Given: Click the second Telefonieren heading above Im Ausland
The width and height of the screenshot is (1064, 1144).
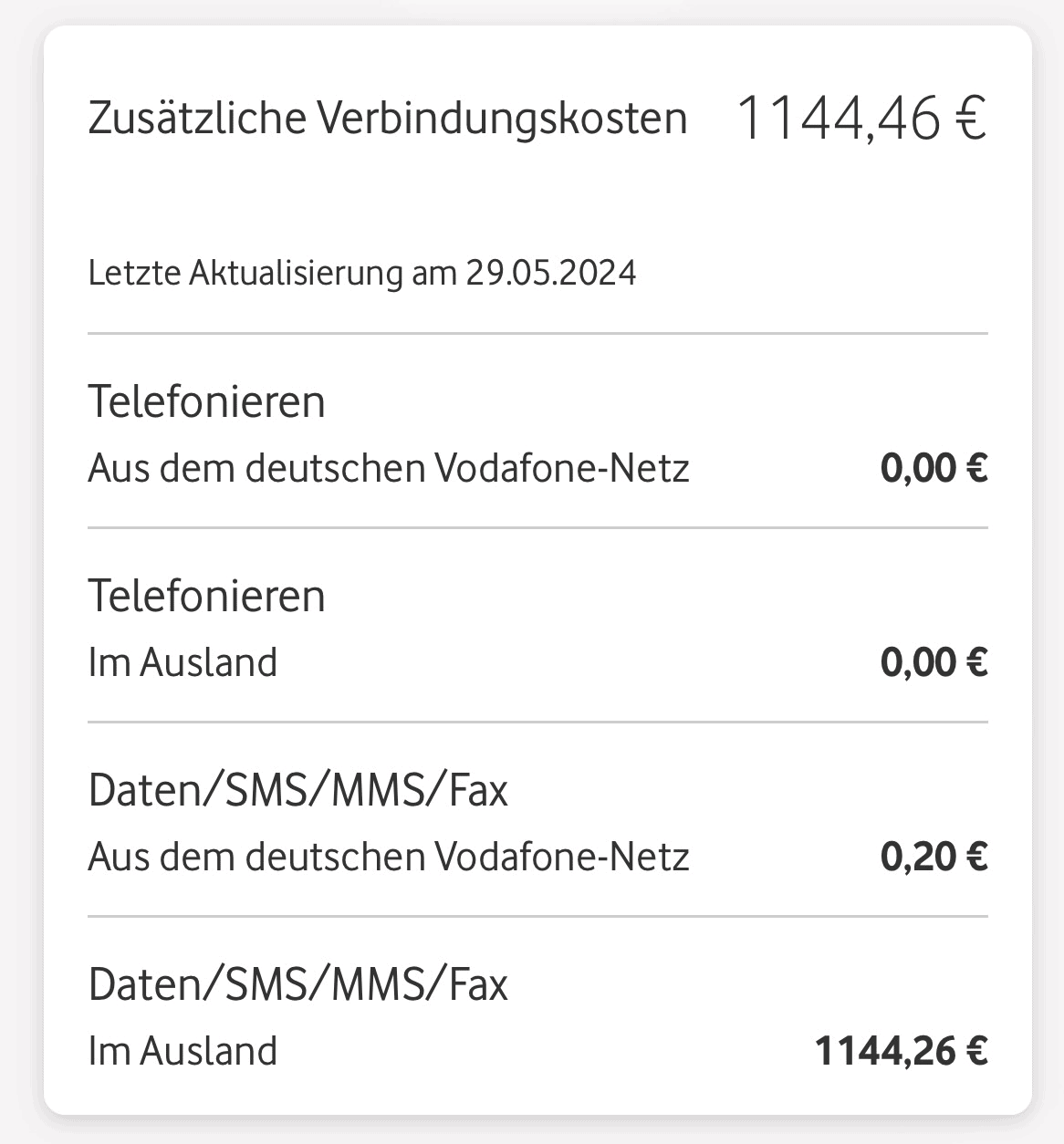Looking at the screenshot, I should point(206,596).
